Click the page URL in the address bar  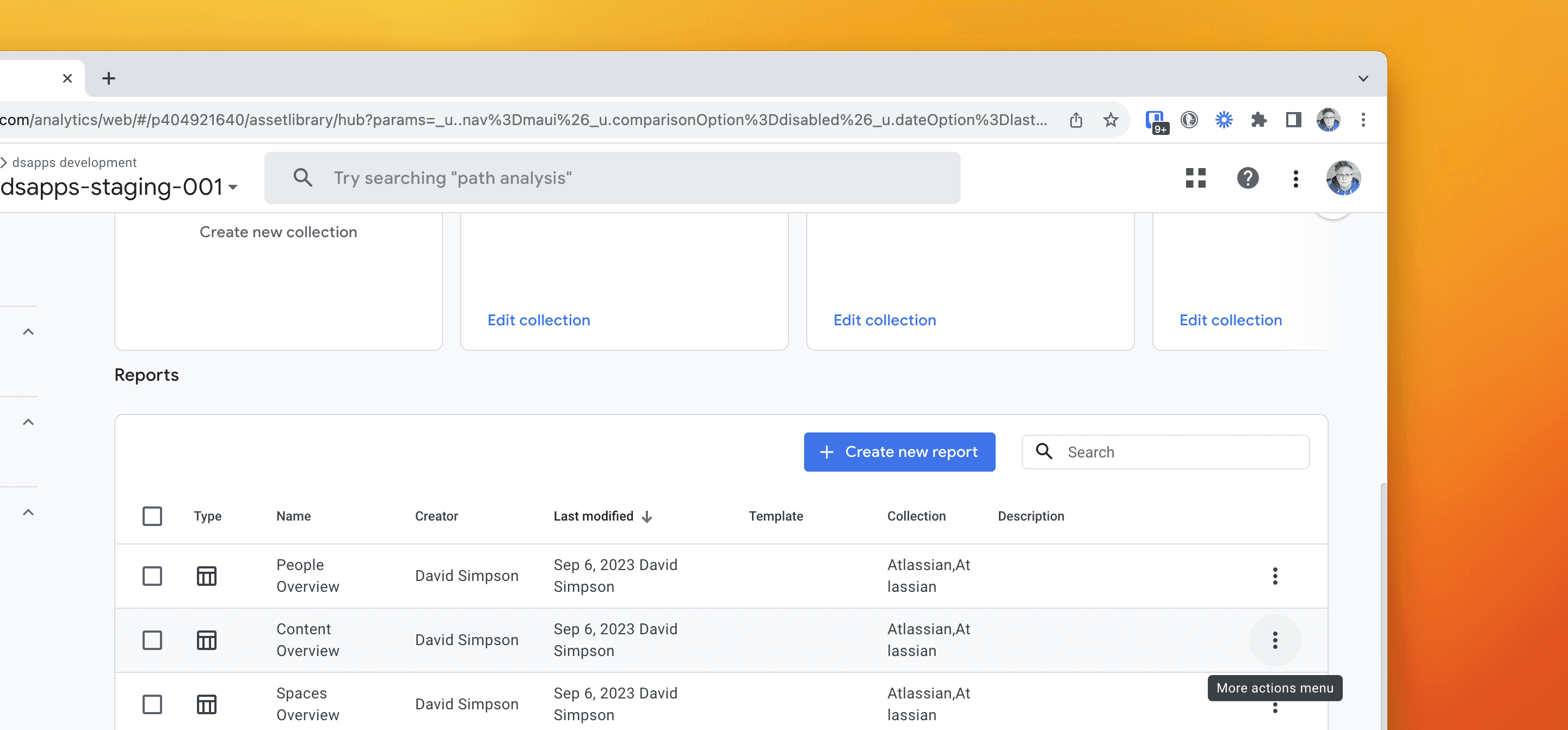point(523,120)
